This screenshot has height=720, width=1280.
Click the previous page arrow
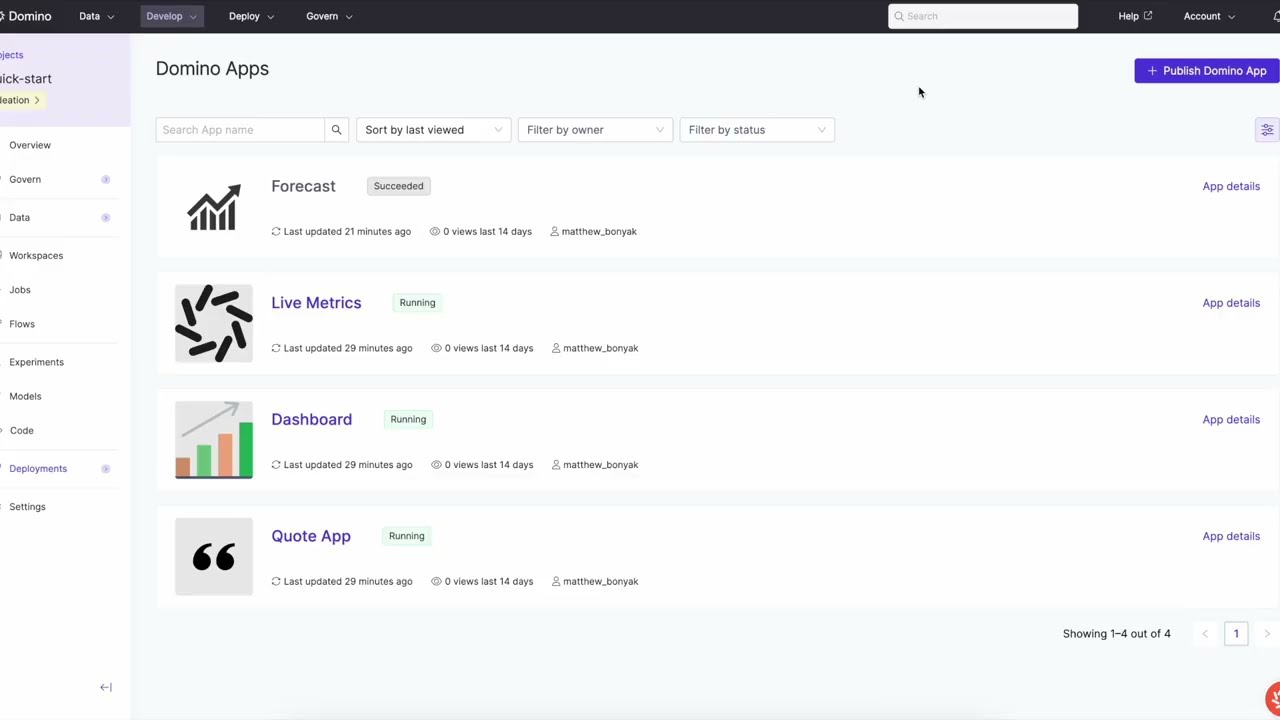(x=1205, y=634)
